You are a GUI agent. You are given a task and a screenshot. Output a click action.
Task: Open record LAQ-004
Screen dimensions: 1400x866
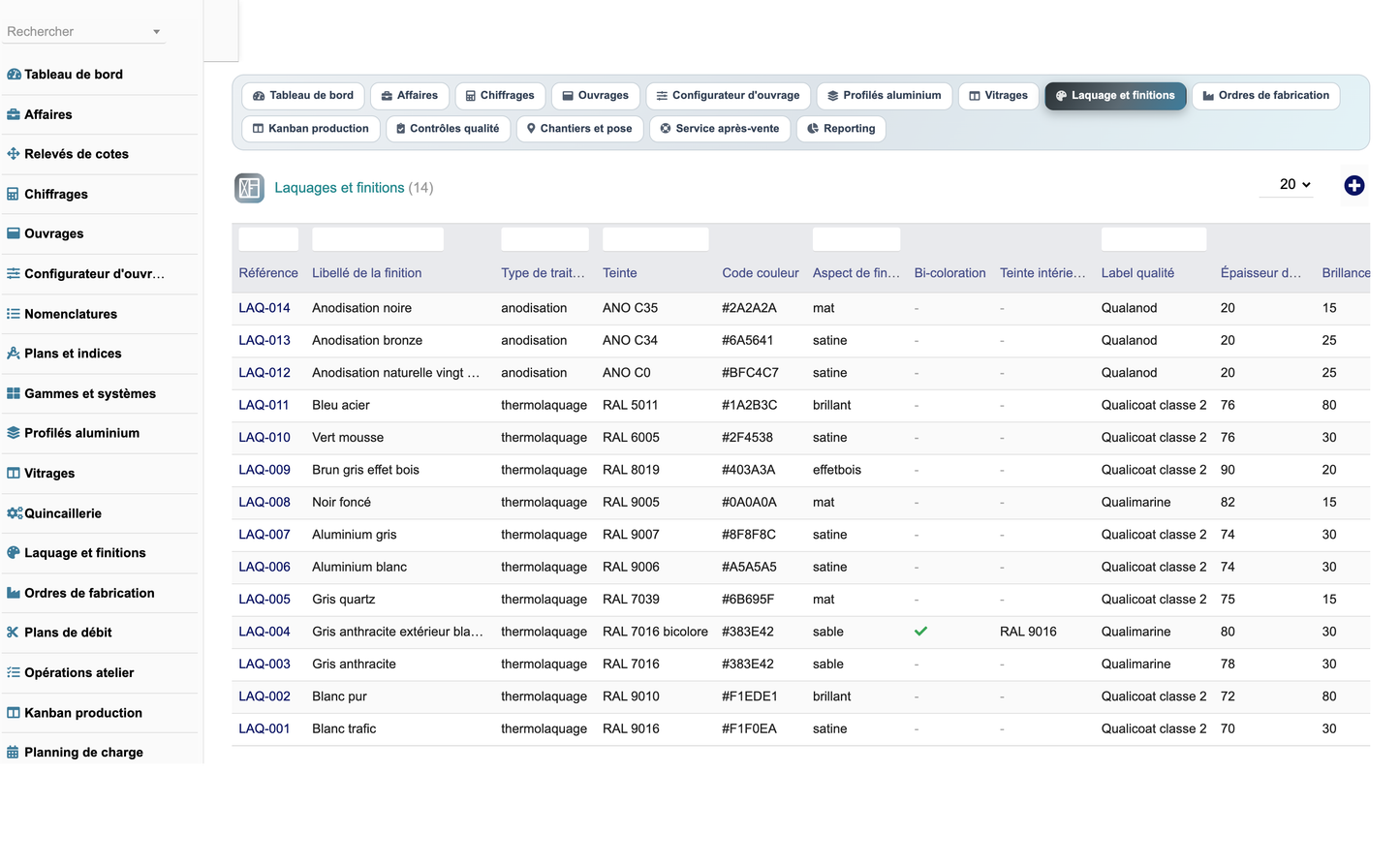coord(264,632)
